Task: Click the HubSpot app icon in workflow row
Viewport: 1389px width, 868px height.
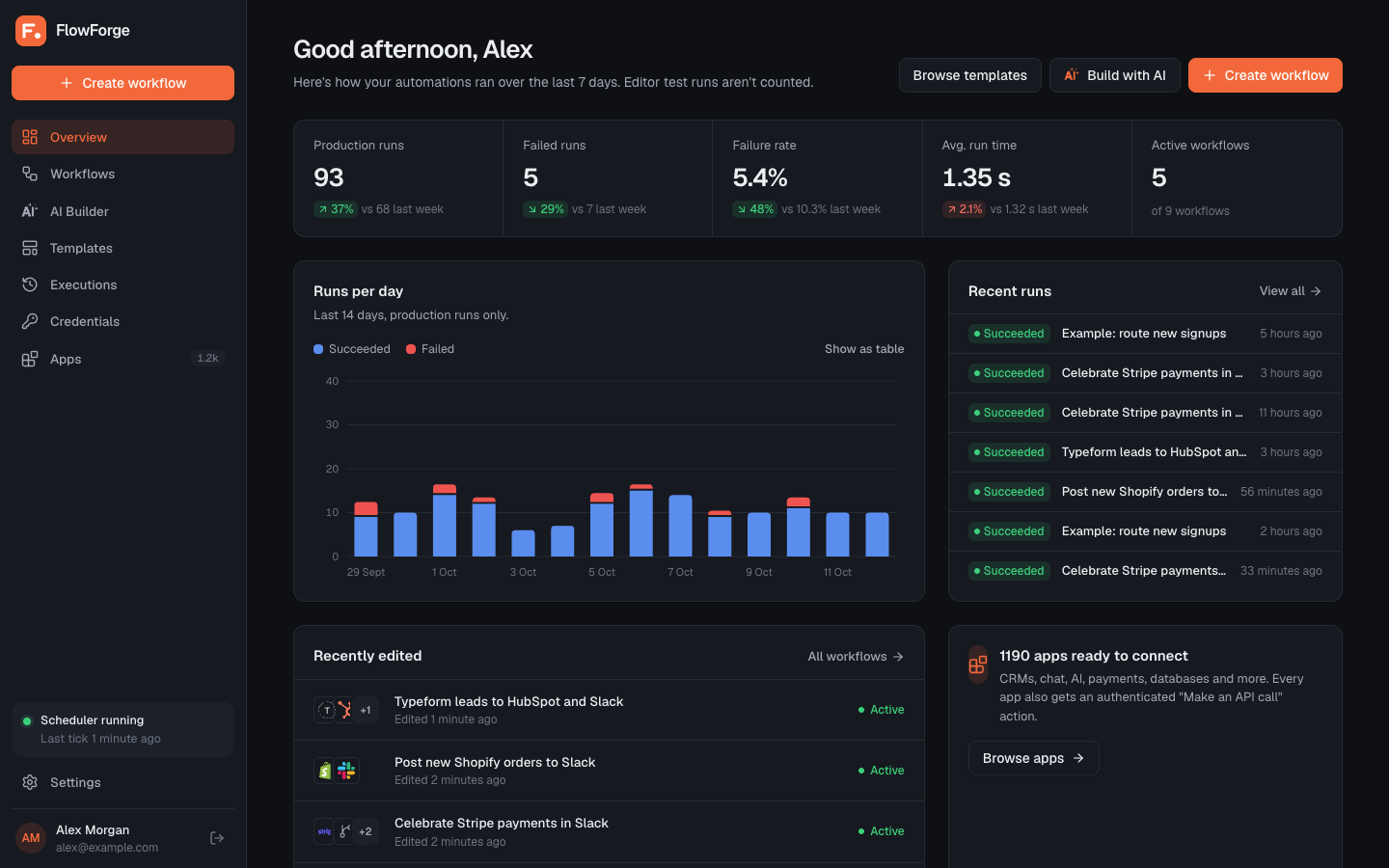Action: 345,710
